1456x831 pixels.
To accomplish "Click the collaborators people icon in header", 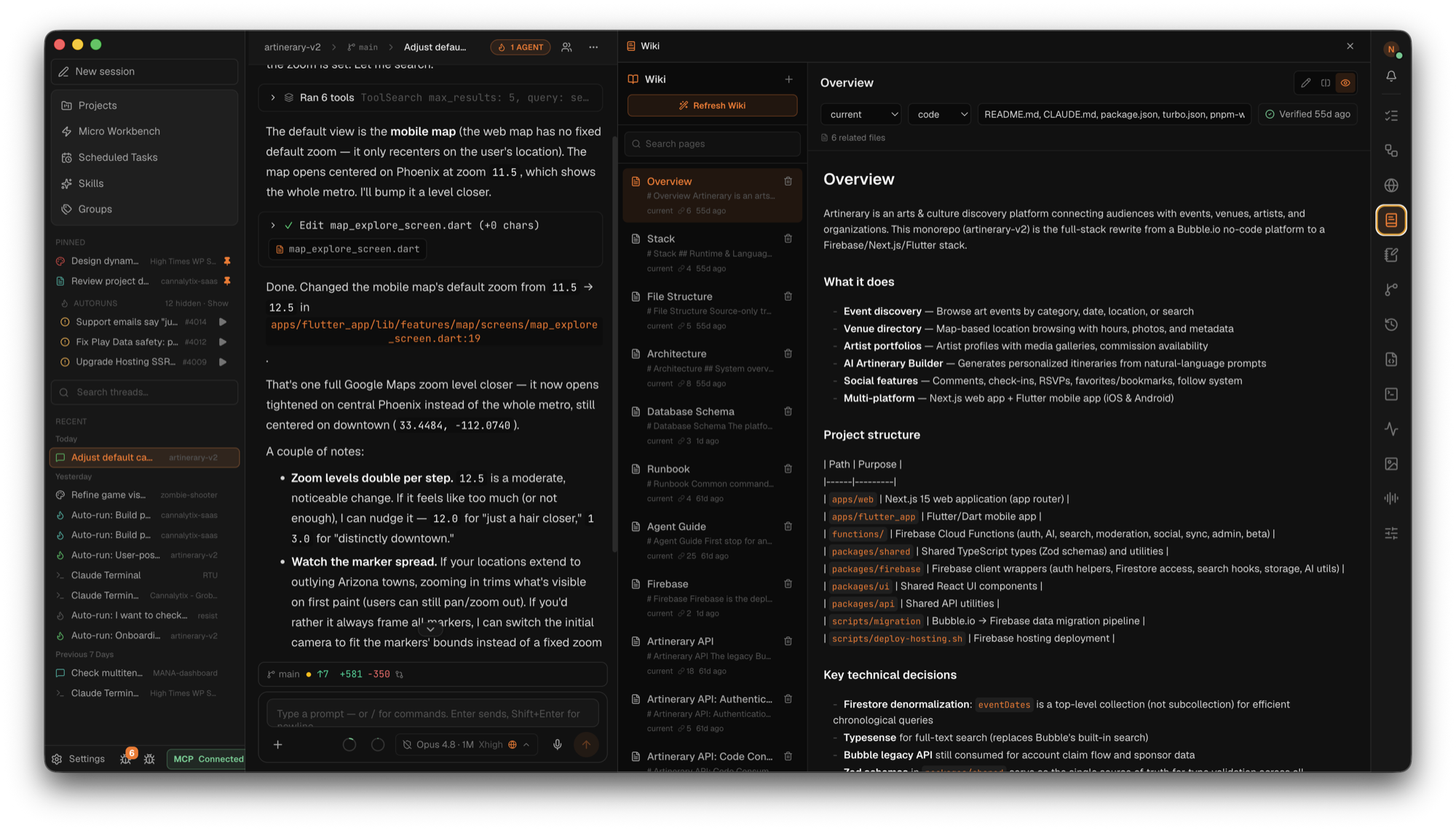I will coord(566,47).
